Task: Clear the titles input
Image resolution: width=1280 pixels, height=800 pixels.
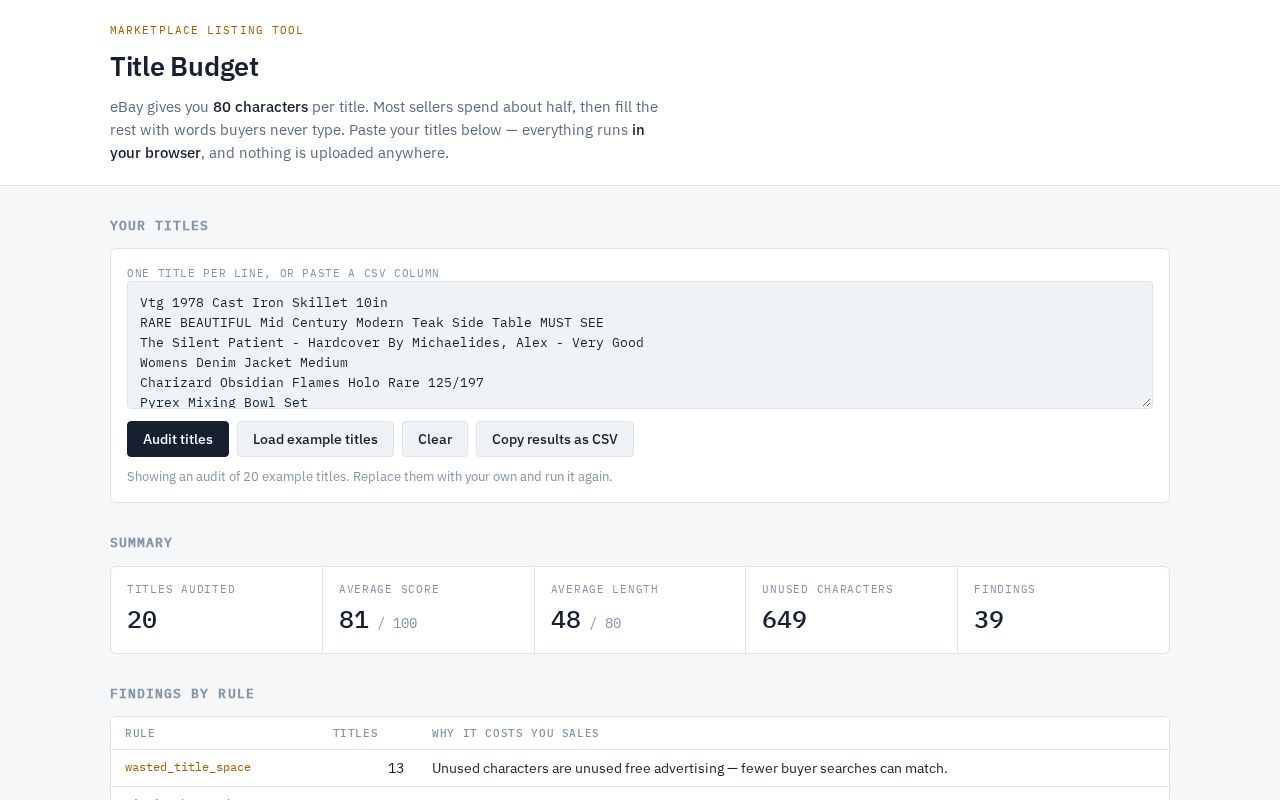Action: point(435,439)
